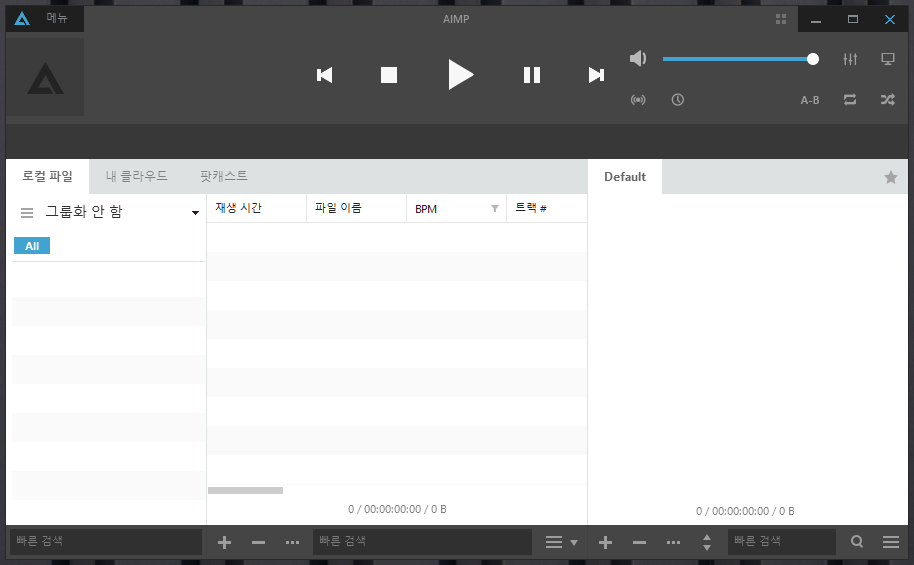Maximize the AIMP window

(x=853, y=19)
